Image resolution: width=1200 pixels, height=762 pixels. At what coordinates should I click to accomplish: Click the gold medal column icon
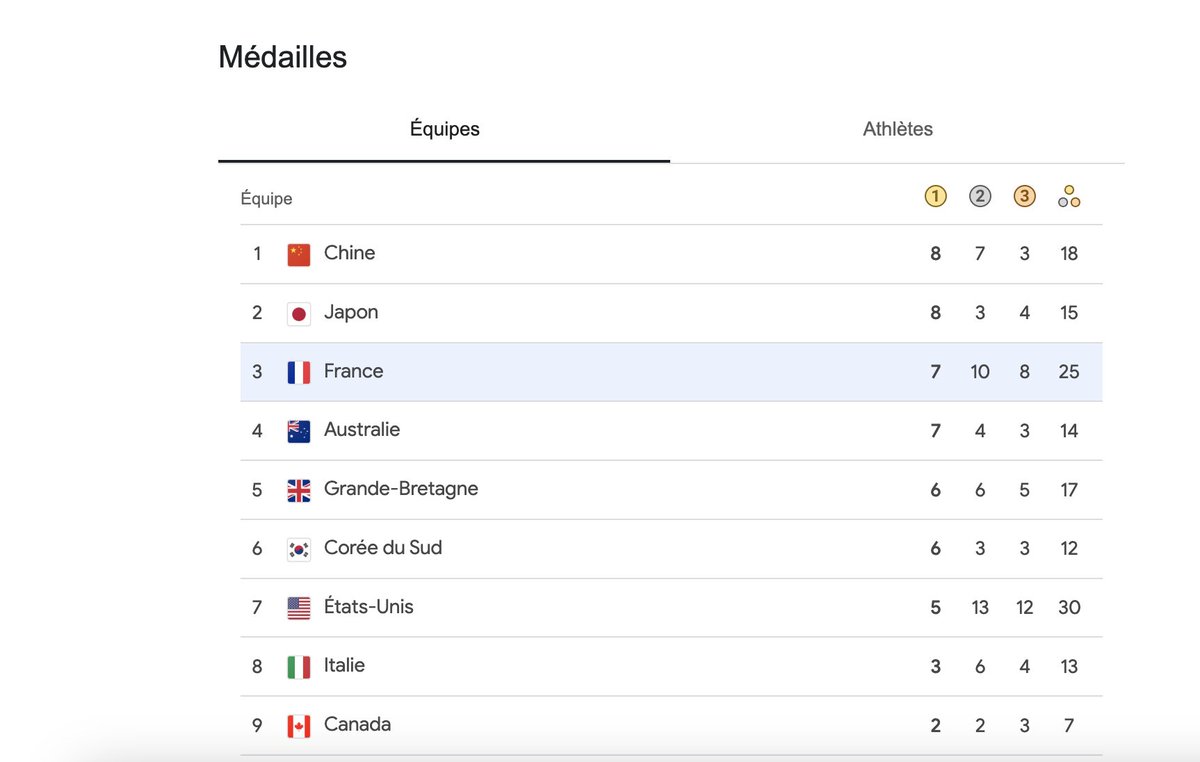(x=935, y=196)
